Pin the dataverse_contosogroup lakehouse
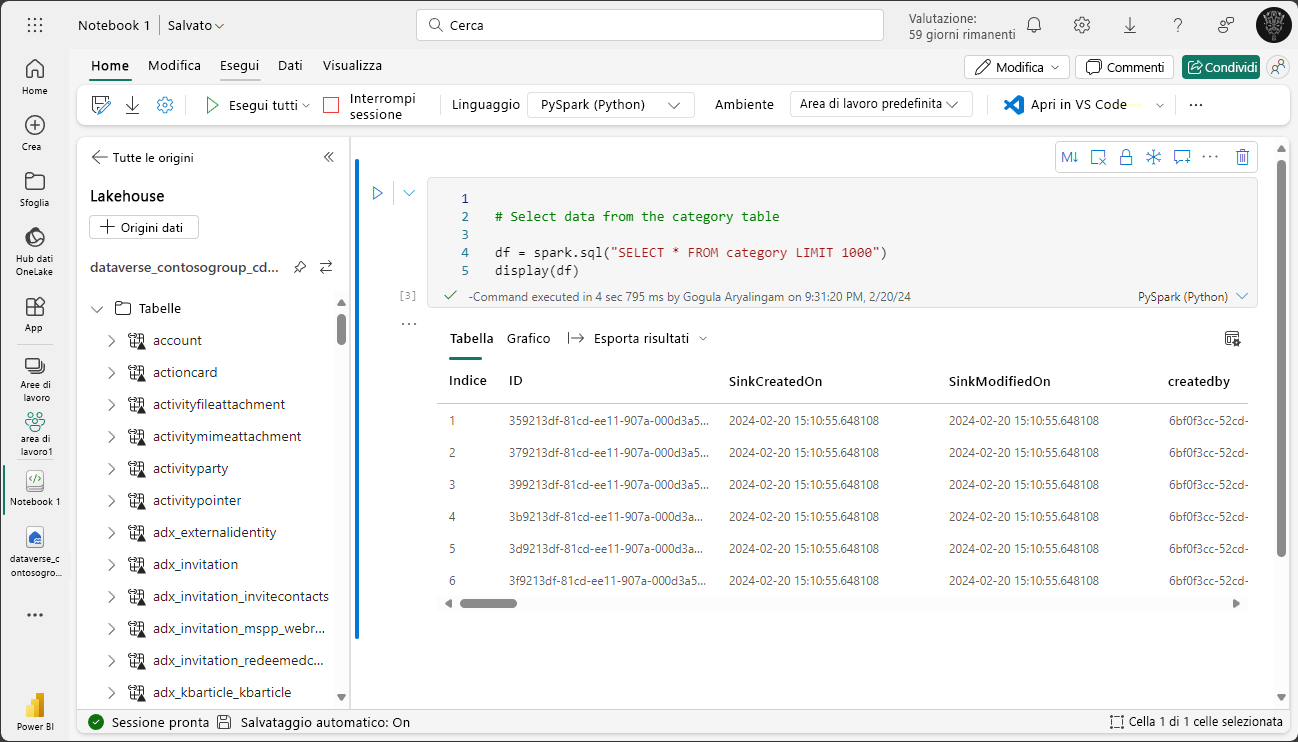Image resolution: width=1298 pixels, height=742 pixels. tap(299, 268)
